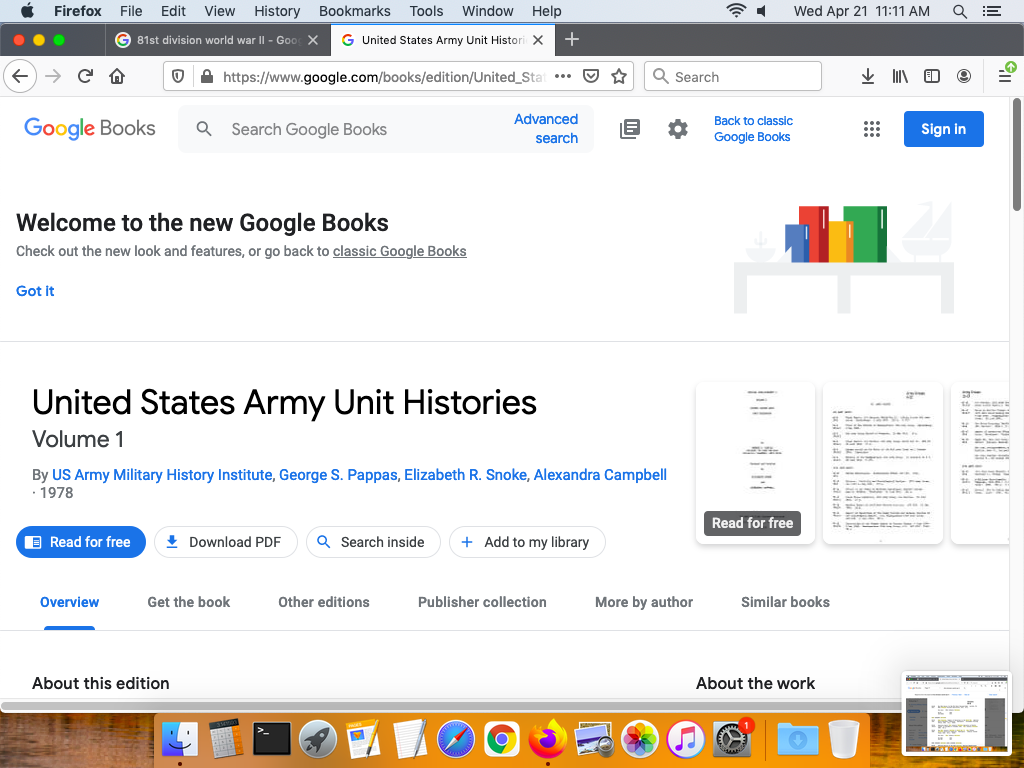
Task: Open page actions ellipsis in address bar
Action: [563, 77]
